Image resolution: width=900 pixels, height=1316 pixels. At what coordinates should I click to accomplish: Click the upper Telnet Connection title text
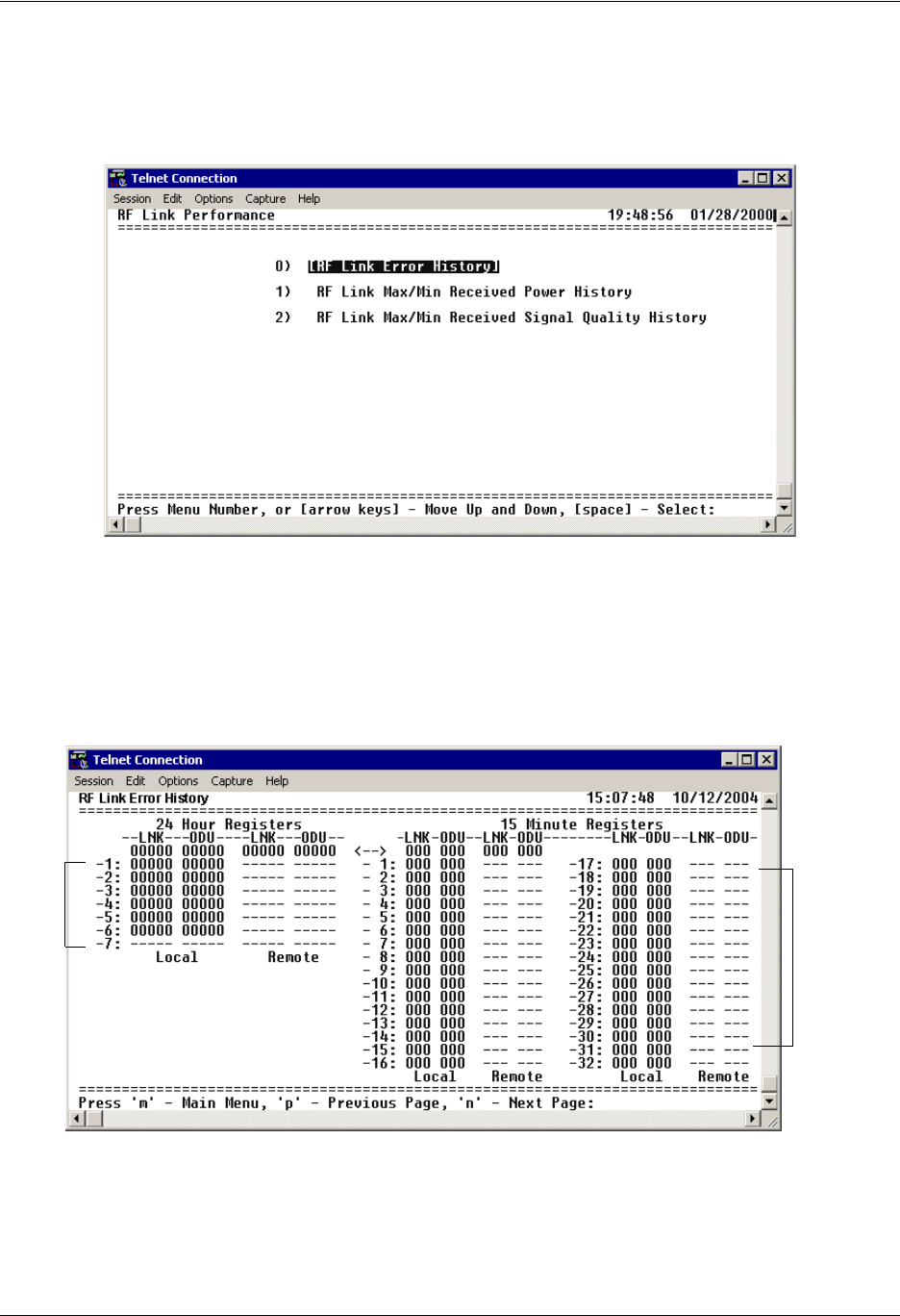point(184,178)
